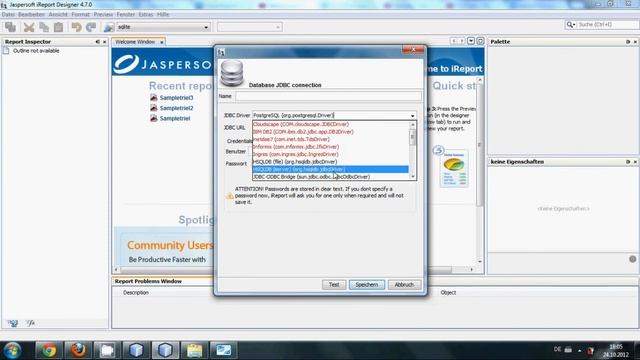This screenshot has height=360, width=640.
Task: Select HSQLDB (file) driver in list
Action: tap(330, 162)
